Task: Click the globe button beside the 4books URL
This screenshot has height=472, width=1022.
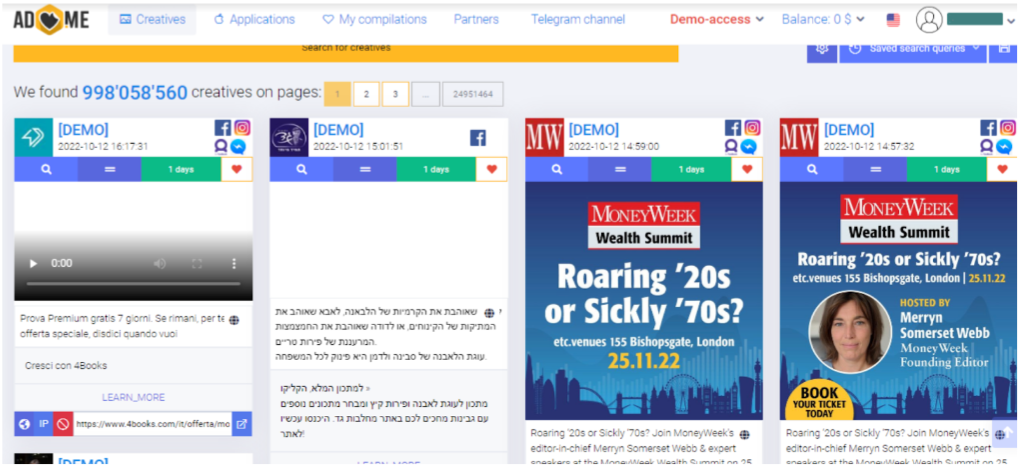Action: (24, 424)
